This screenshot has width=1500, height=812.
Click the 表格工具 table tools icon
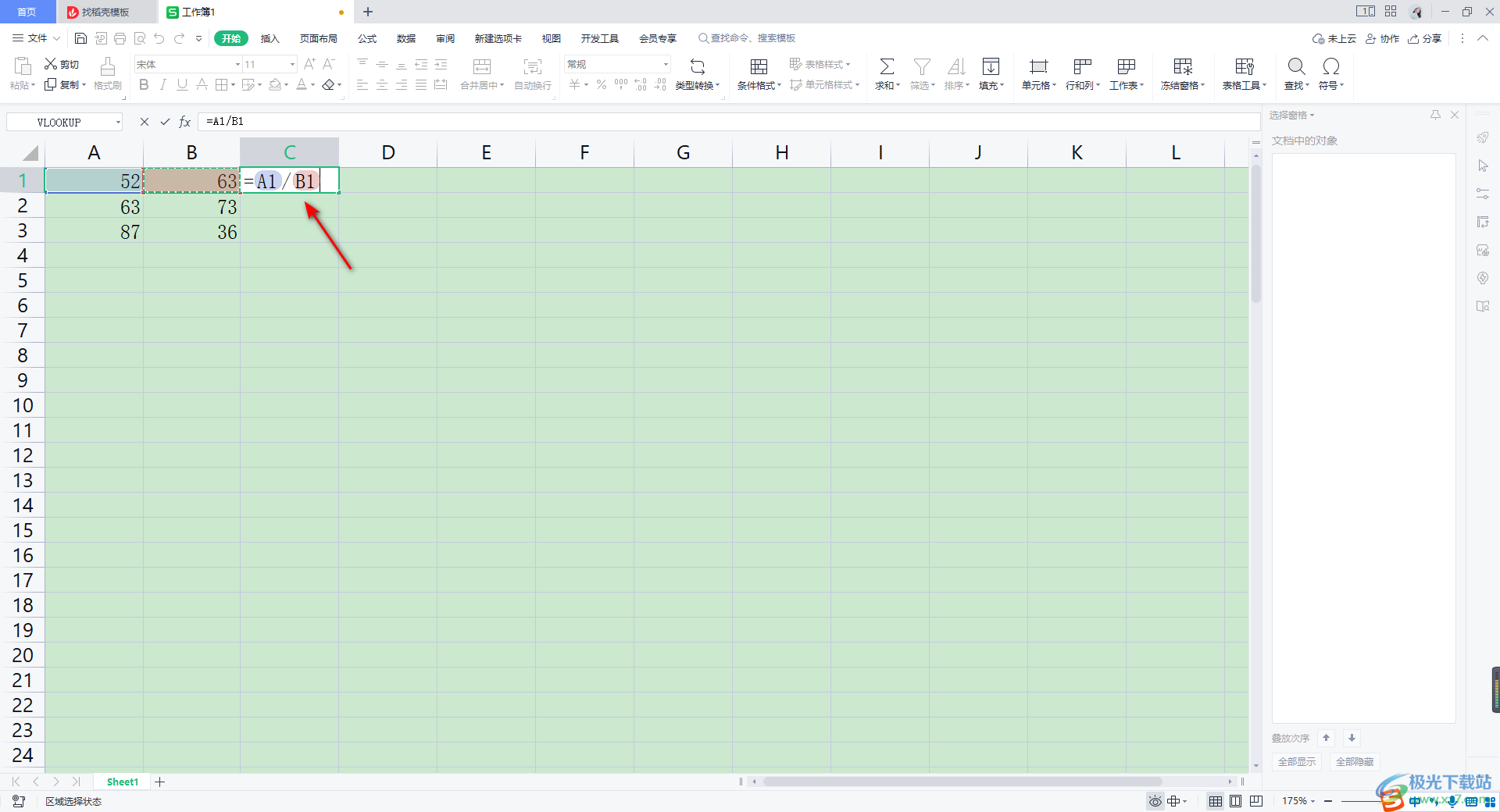[1245, 67]
